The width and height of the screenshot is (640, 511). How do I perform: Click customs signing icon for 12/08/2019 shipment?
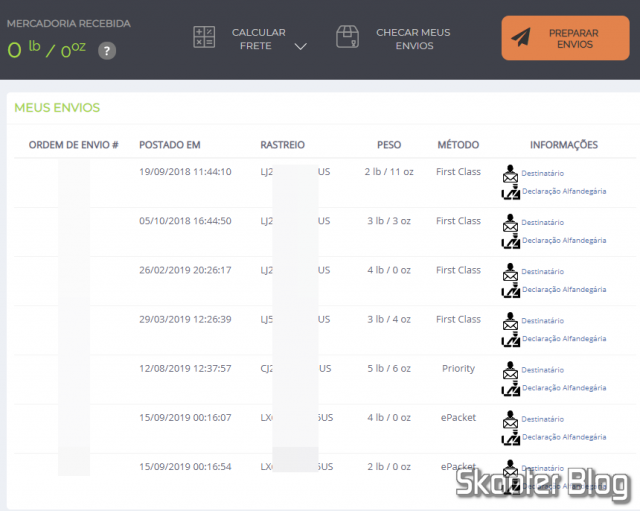(x=511, y=388)
